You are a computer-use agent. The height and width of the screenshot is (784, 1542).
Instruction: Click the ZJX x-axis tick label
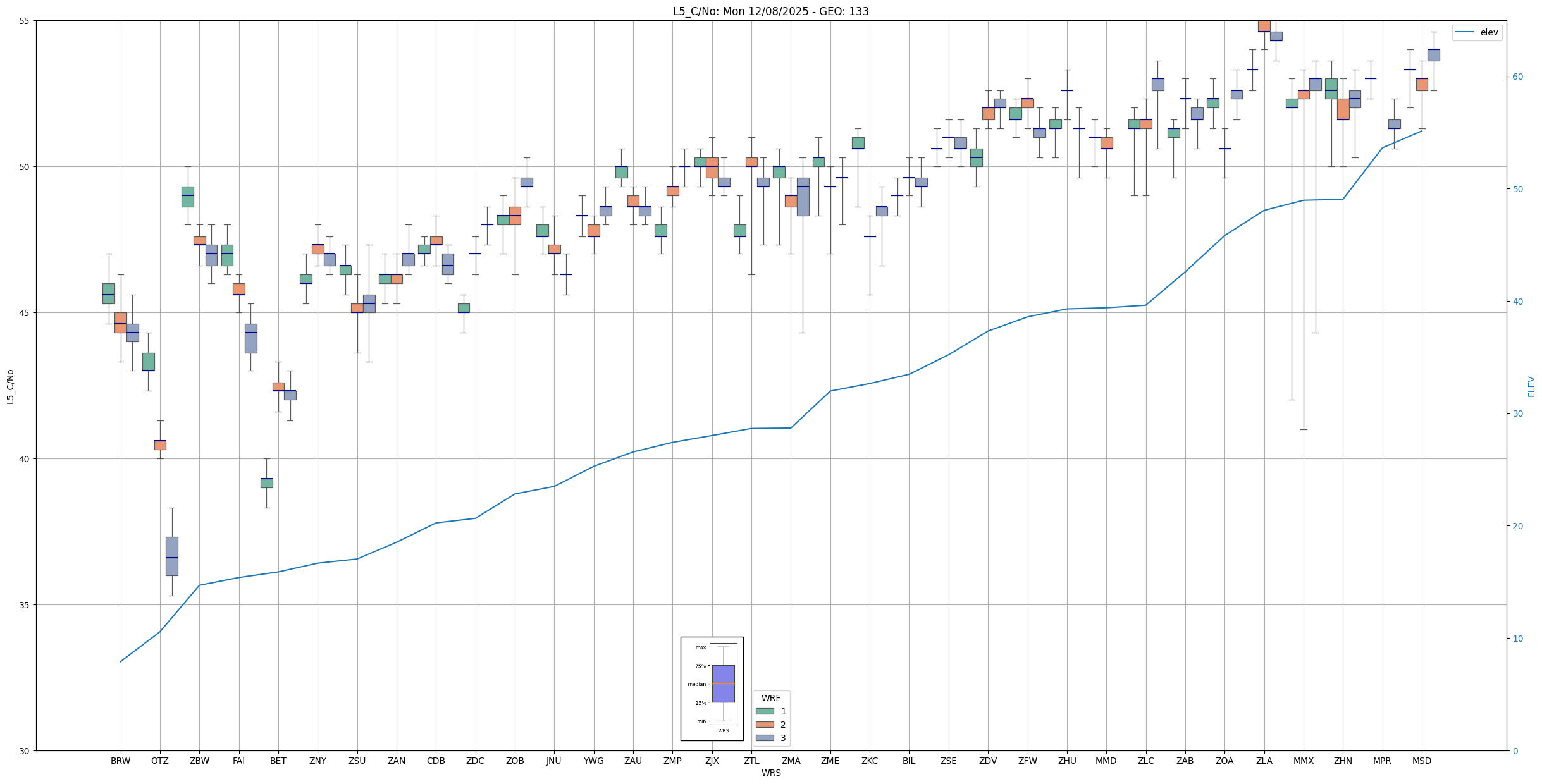click(x=712, y=761)
